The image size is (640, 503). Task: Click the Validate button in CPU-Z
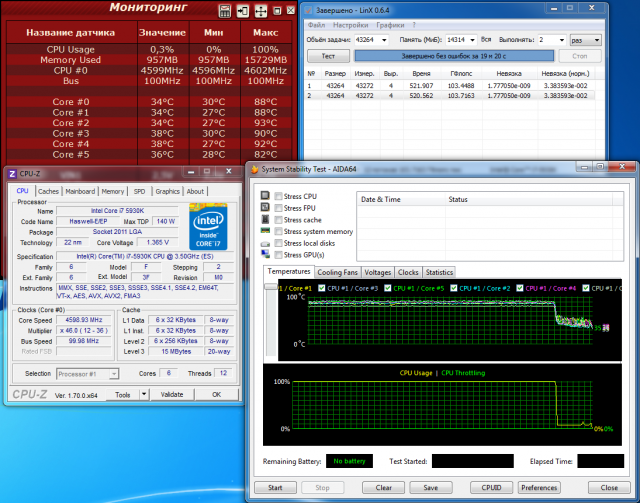172,394
